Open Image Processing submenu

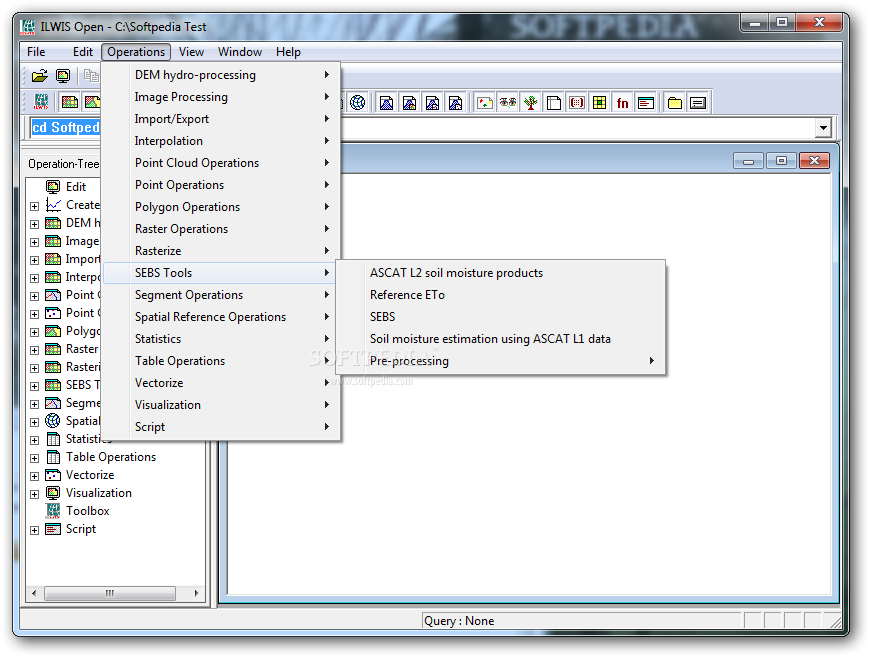pos(221,97)
